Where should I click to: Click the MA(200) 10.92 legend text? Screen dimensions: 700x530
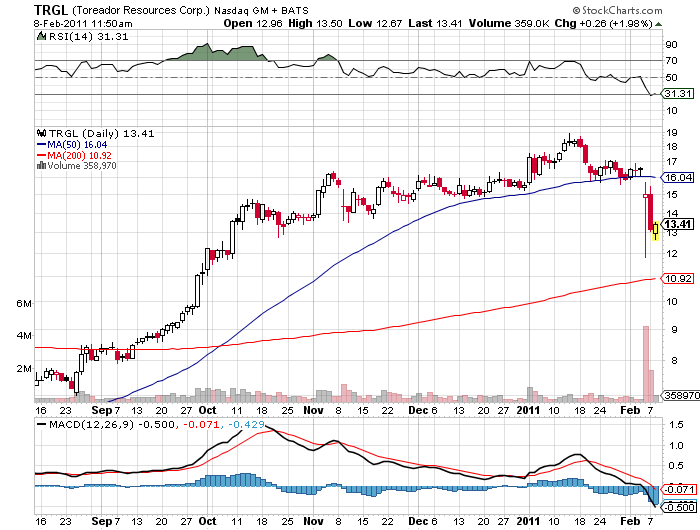[x=79, y=155]
